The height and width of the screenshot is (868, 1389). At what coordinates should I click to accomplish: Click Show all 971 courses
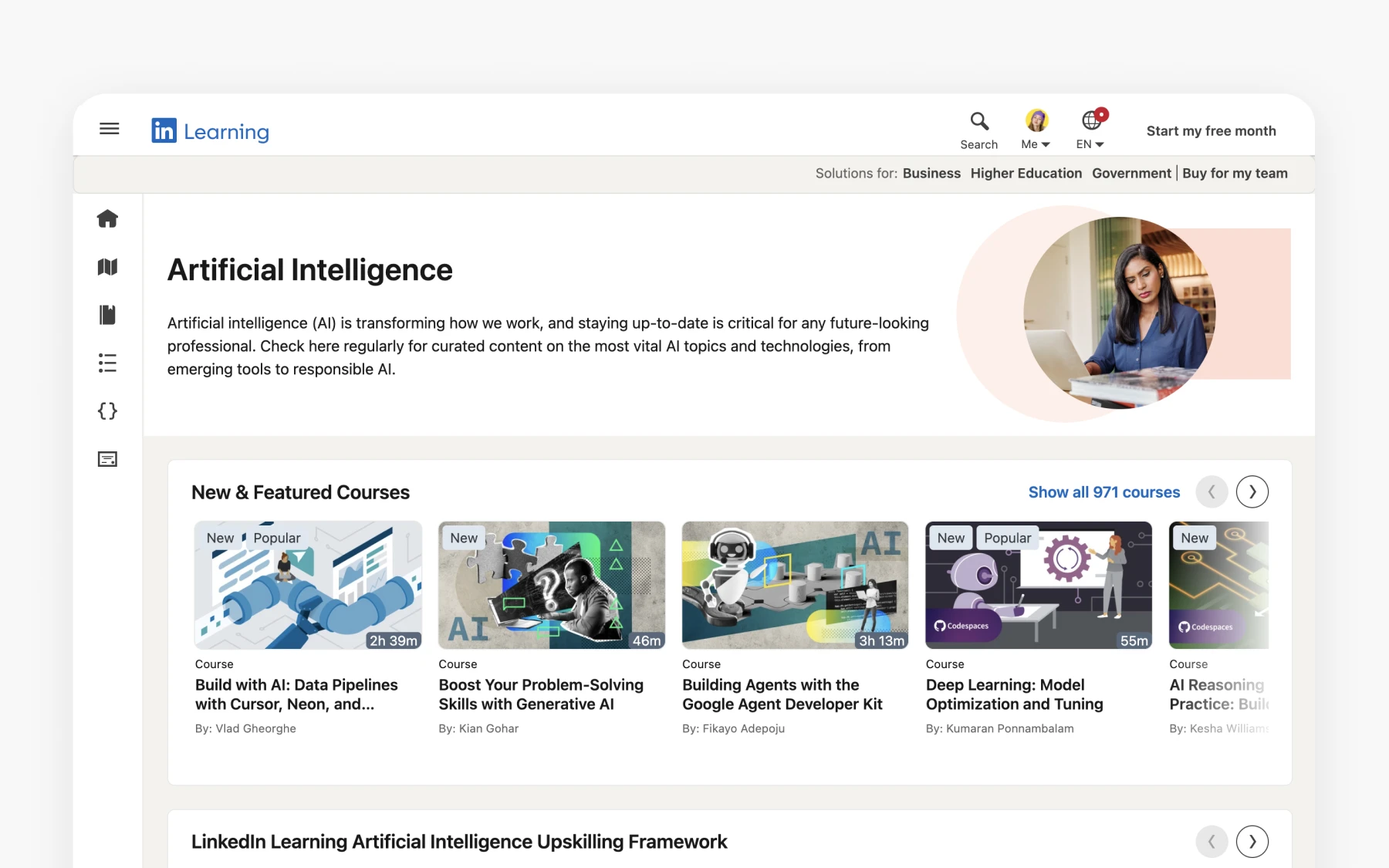[x=1104, y=492]
